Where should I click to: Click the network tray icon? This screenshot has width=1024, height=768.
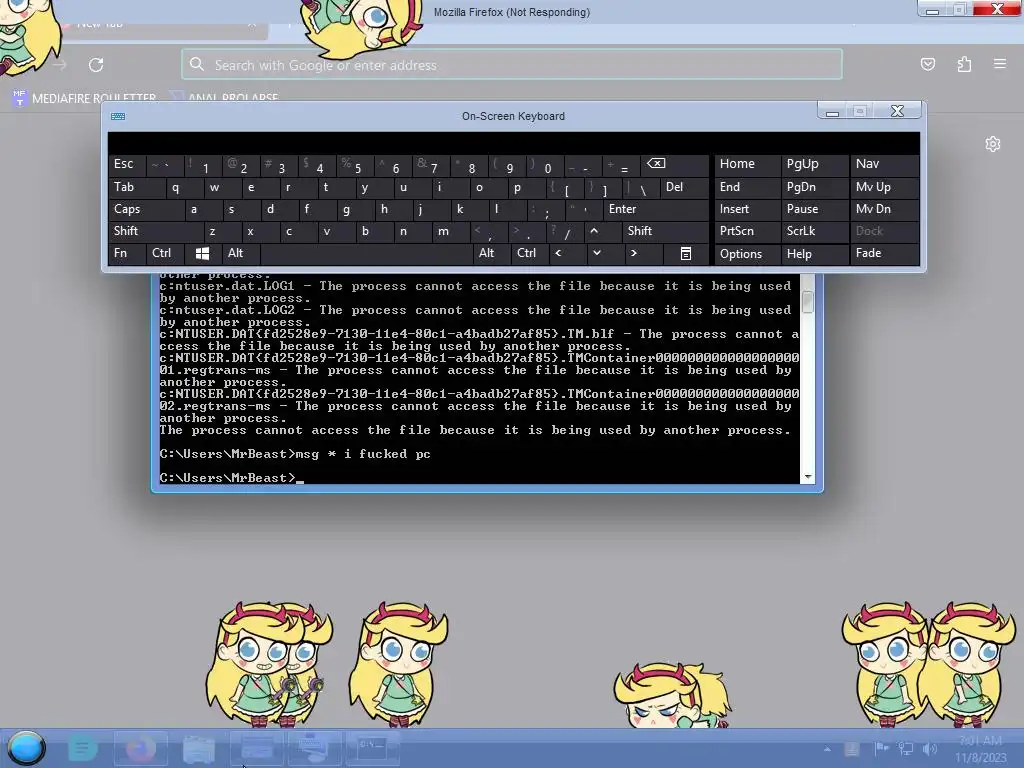pos(905,748)
